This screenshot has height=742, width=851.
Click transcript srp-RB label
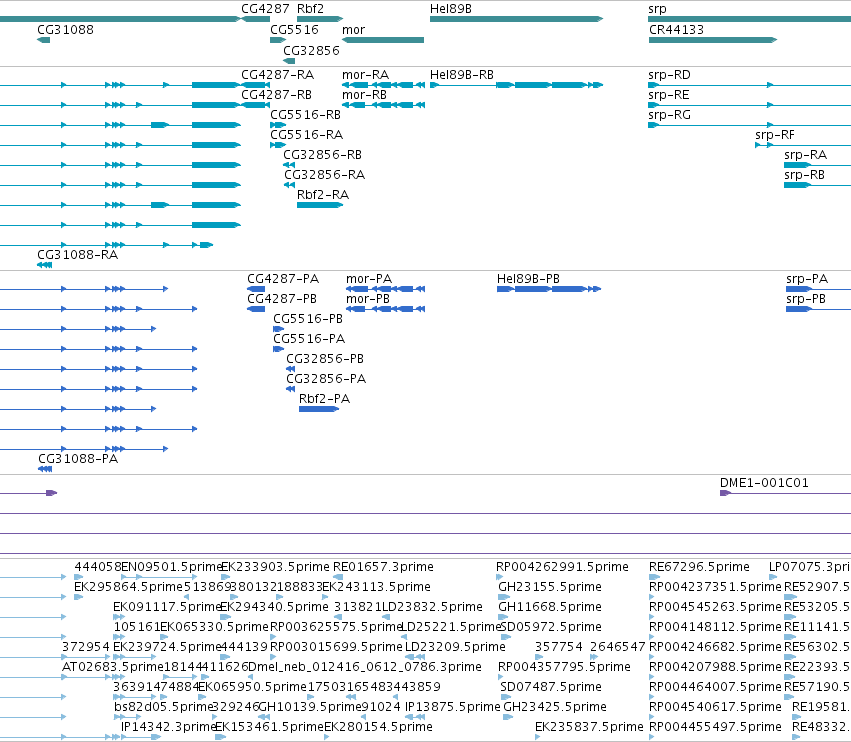(804, 175)
